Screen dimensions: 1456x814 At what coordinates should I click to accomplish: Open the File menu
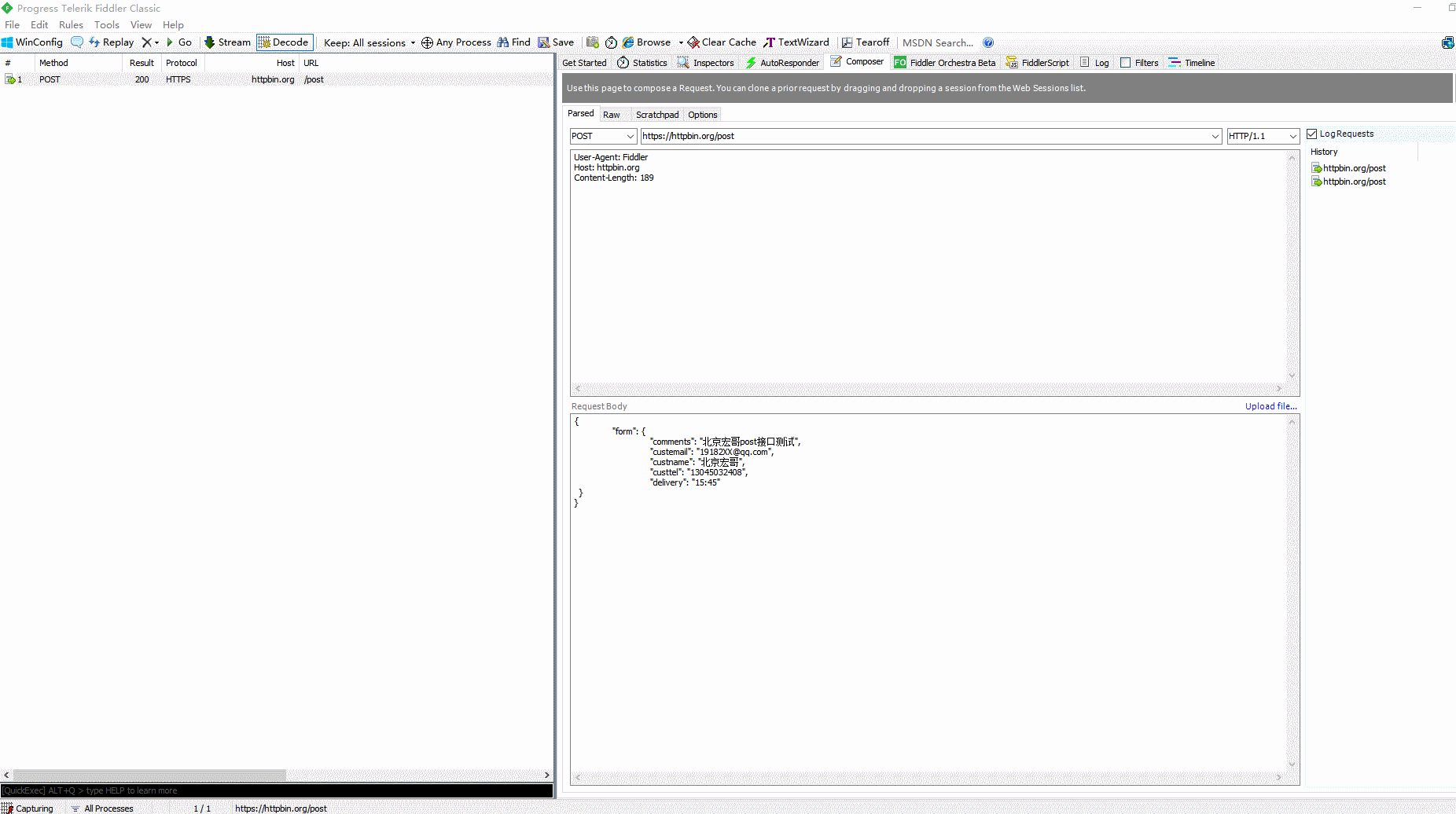[13, 25]
